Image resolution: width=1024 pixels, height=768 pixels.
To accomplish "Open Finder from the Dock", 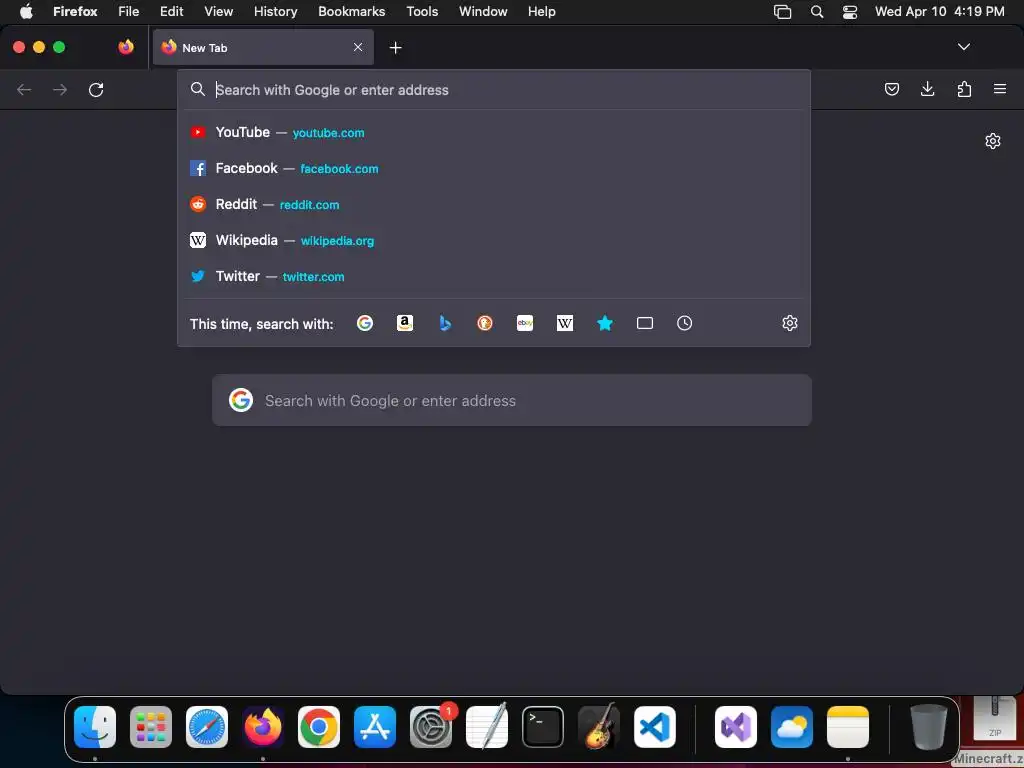I will point(95,727).
